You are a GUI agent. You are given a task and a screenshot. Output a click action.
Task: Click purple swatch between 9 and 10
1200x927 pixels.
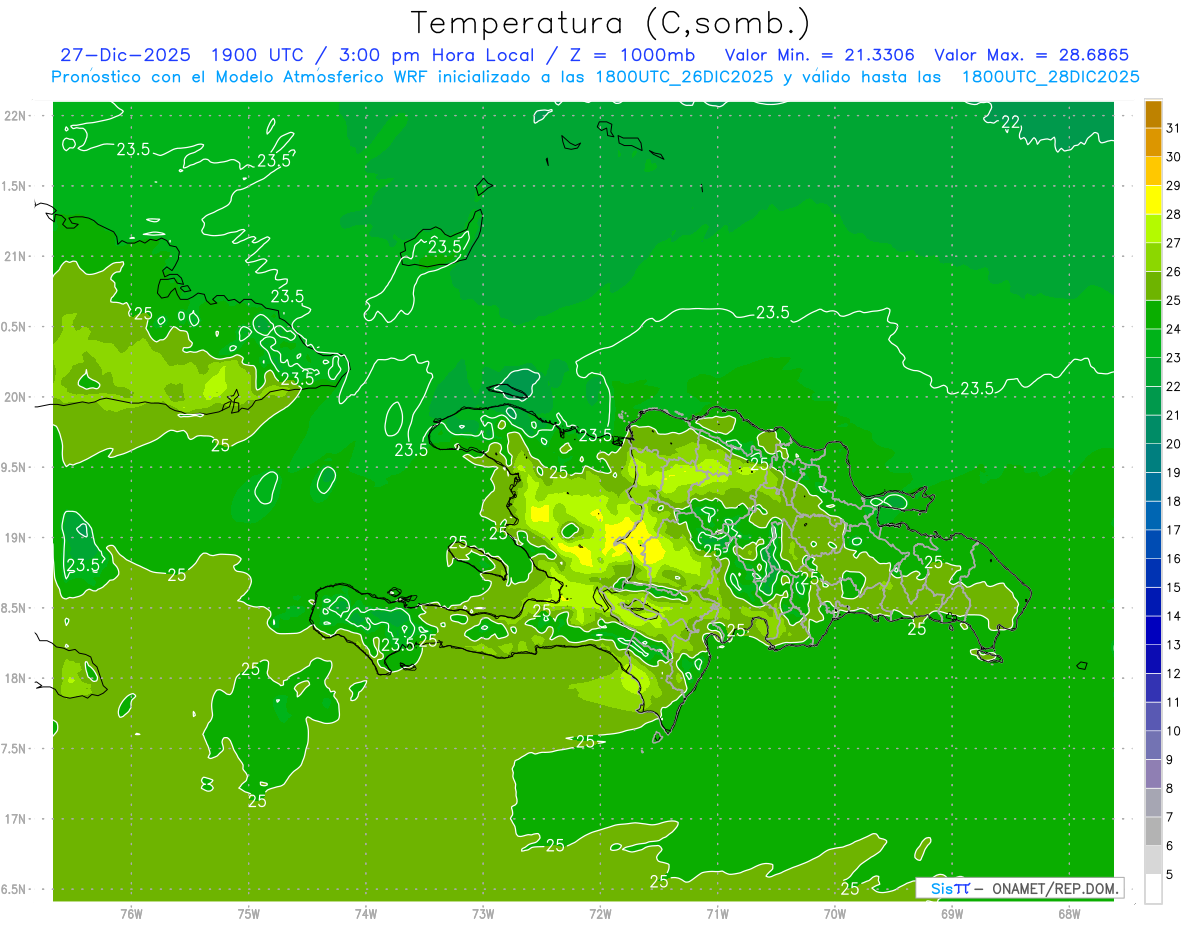click(1153, 745)
